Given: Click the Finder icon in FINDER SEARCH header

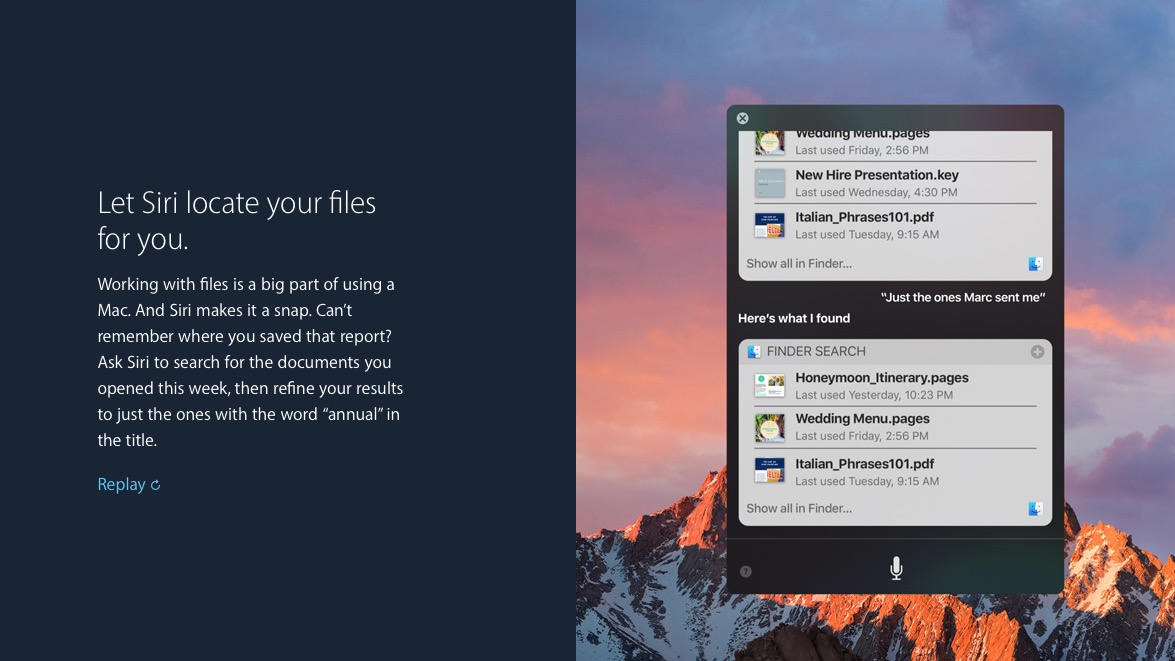Looking at the screenshot, I should coord(754,352).
